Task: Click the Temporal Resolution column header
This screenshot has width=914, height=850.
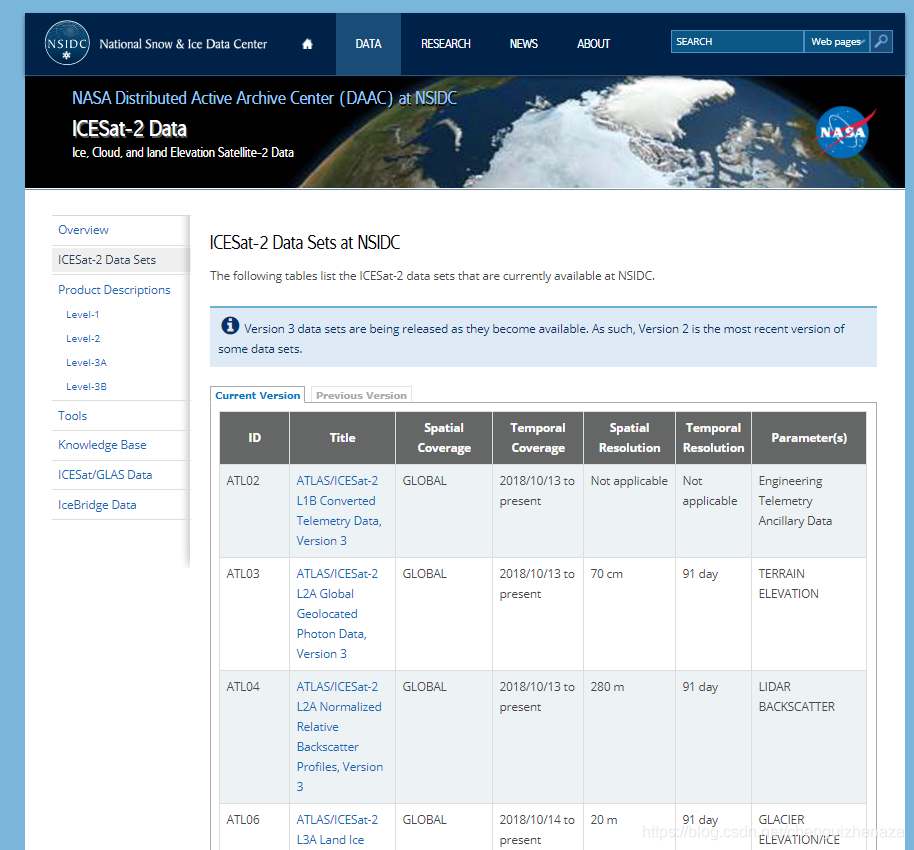Action: 713,438
